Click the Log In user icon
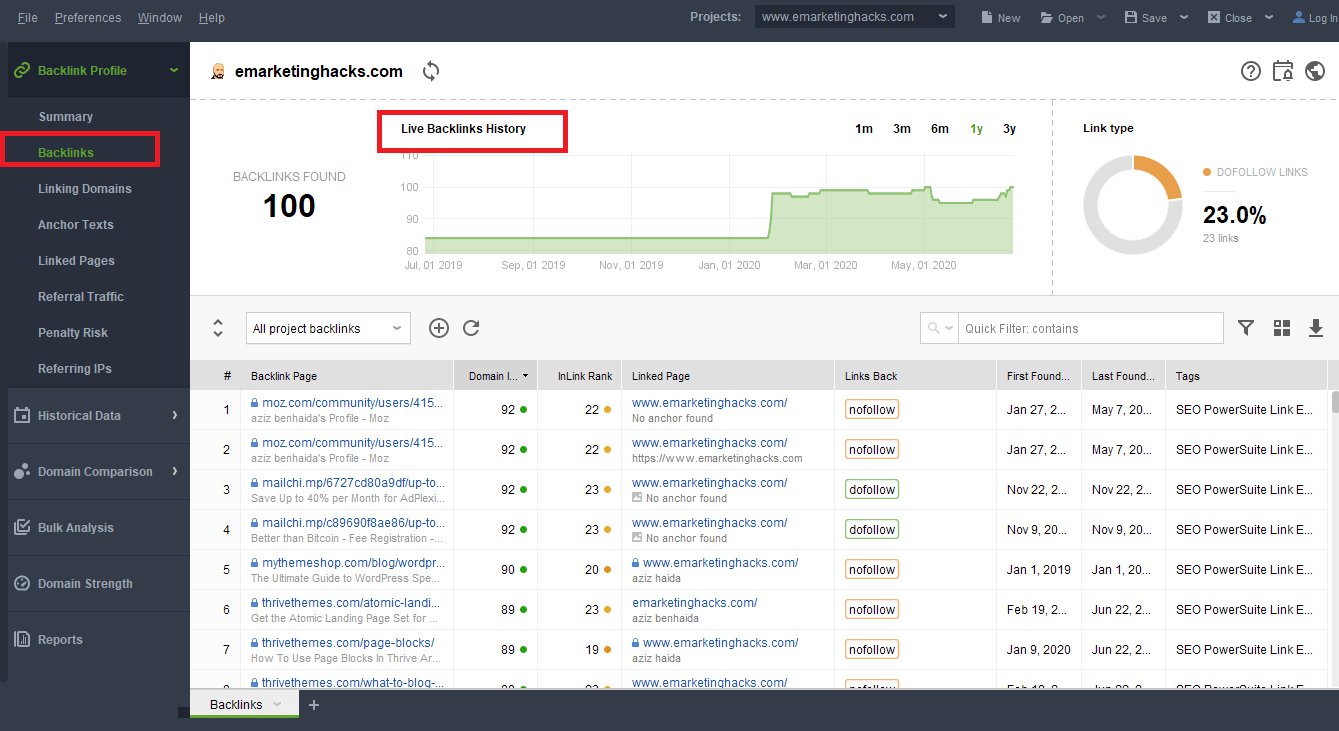The width and height of the screenshot is (1339, 731). 1298,17
